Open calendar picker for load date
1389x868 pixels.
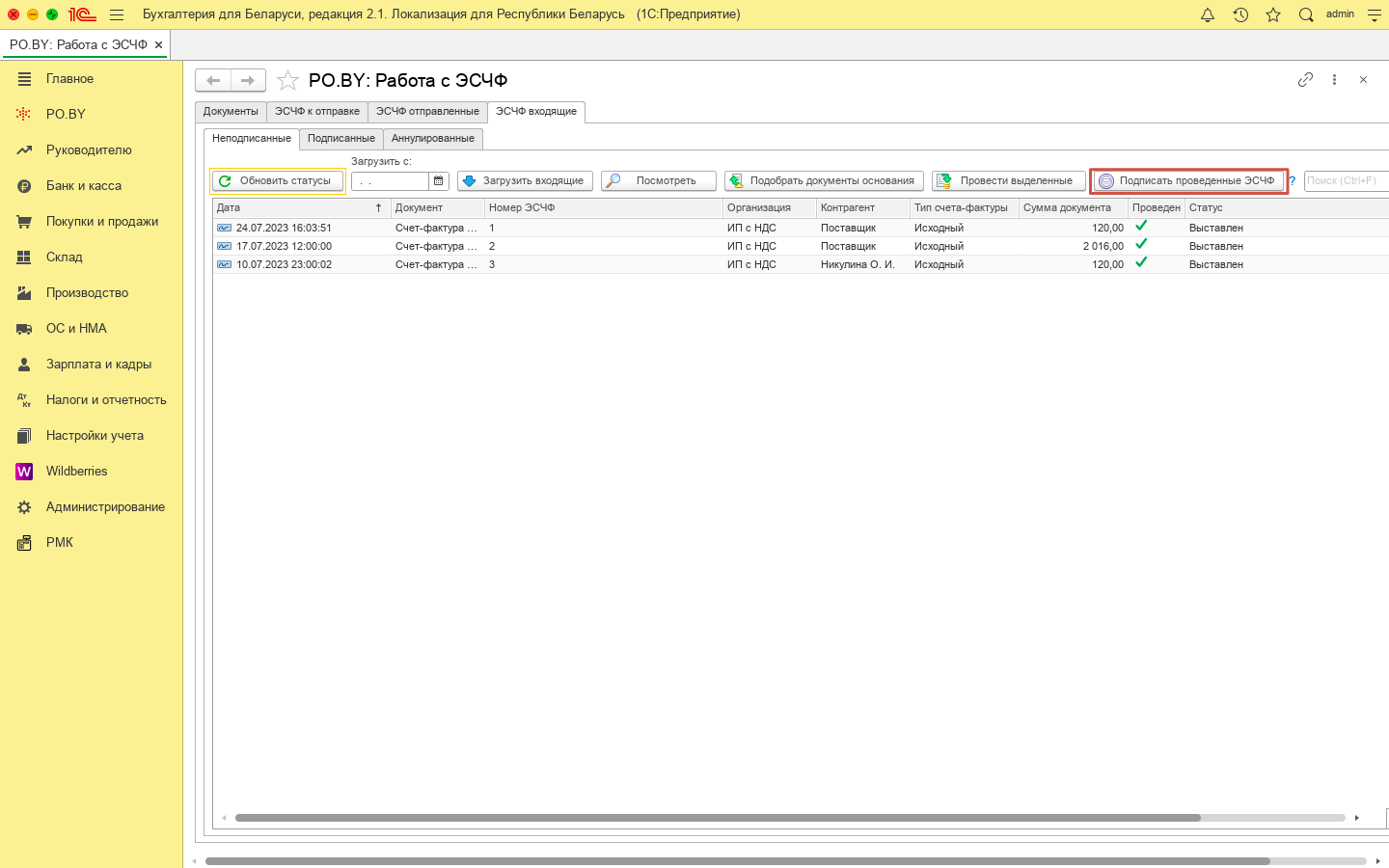click(439, 180)
